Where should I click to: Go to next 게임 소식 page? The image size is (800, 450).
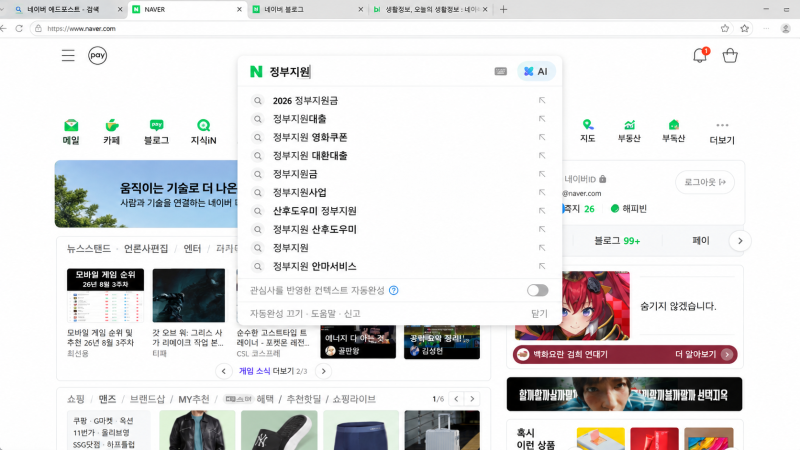(x=323, y=371)
